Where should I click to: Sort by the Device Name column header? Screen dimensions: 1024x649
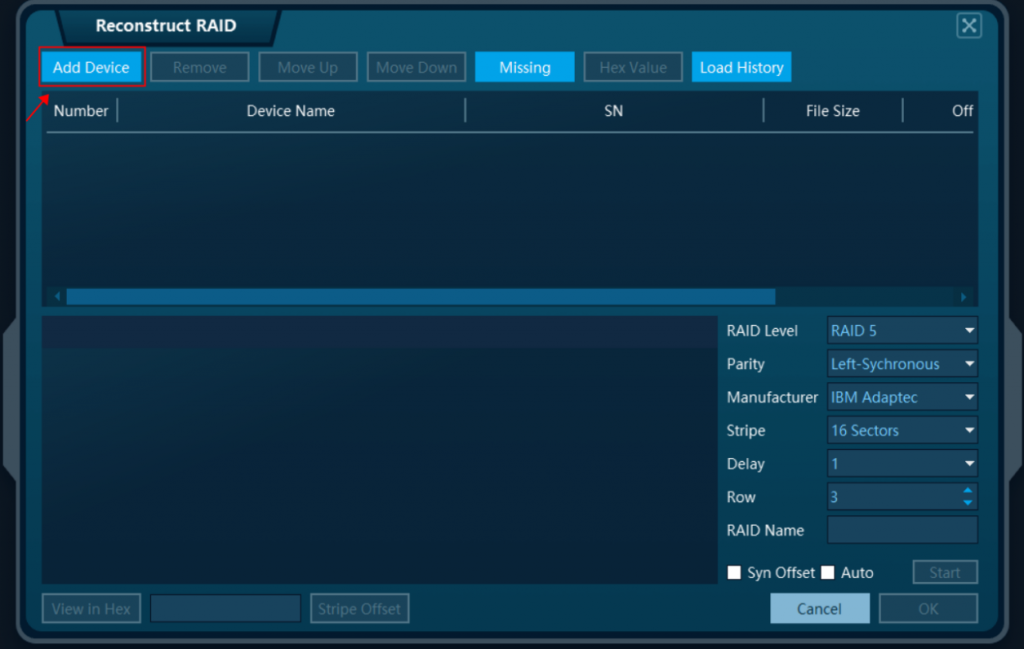pyautogui.click(x=290, y=111)
